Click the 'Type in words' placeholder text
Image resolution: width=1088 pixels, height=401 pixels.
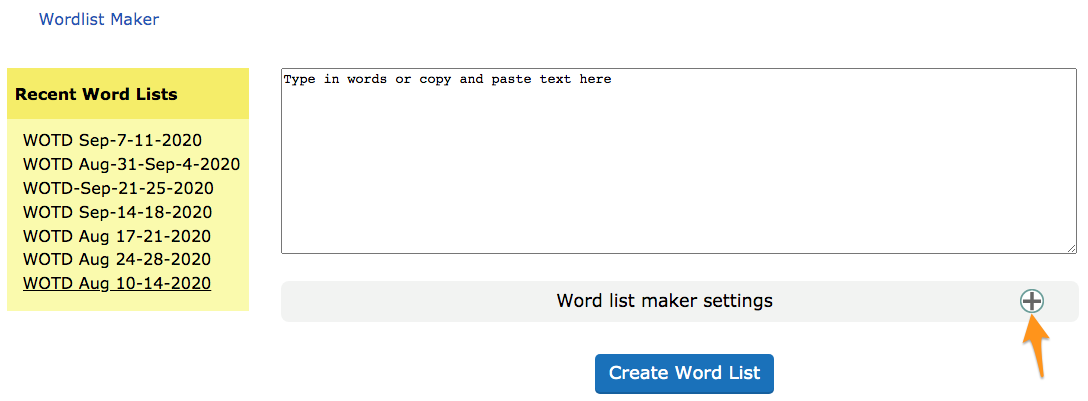pyautogui.click(x=447, y=79)
